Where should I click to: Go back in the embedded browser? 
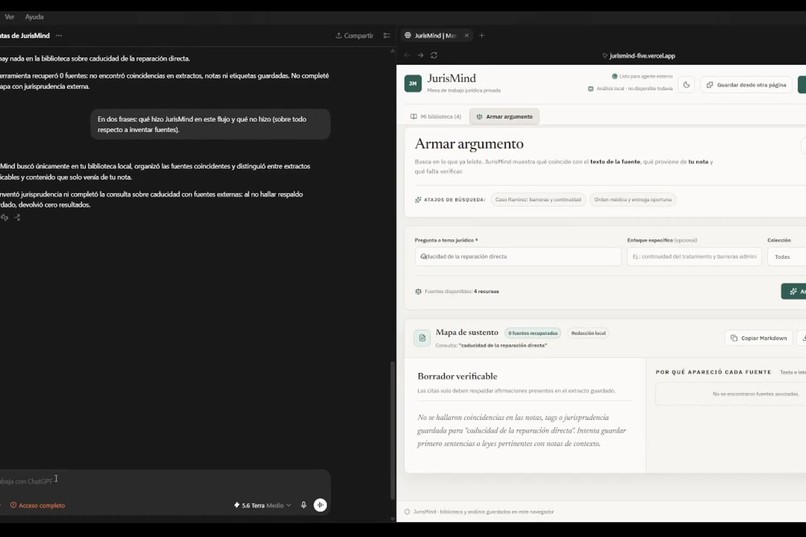(407, 55)
